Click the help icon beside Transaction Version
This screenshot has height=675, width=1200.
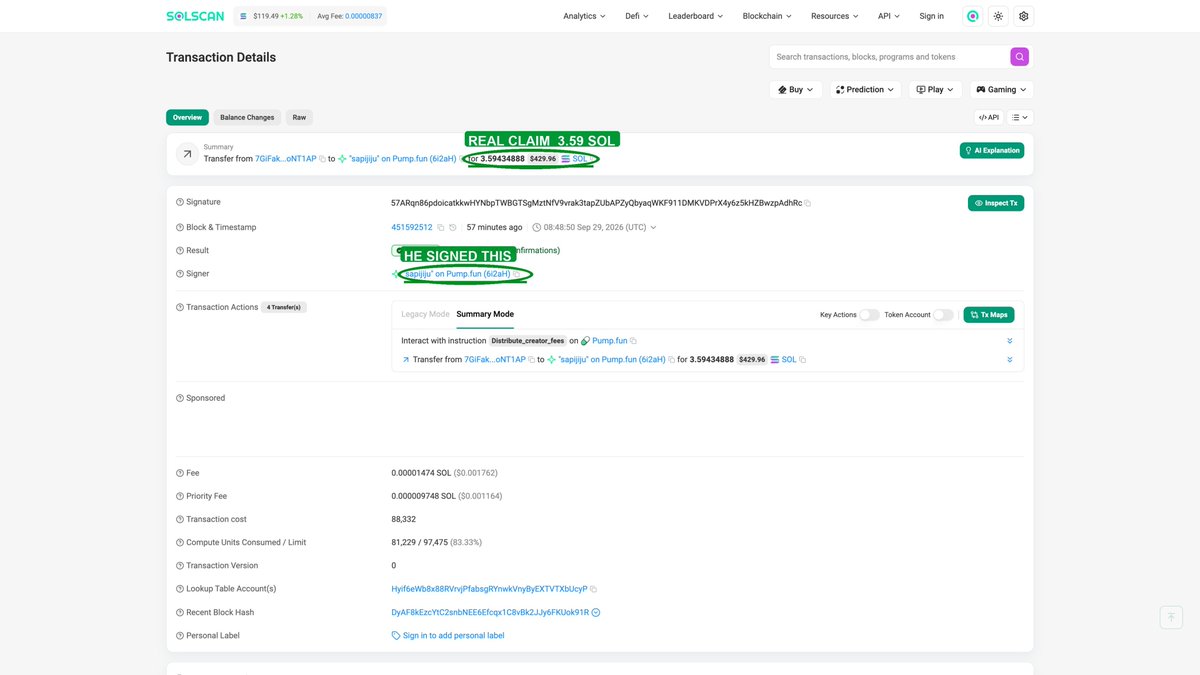tap(180, 566)
